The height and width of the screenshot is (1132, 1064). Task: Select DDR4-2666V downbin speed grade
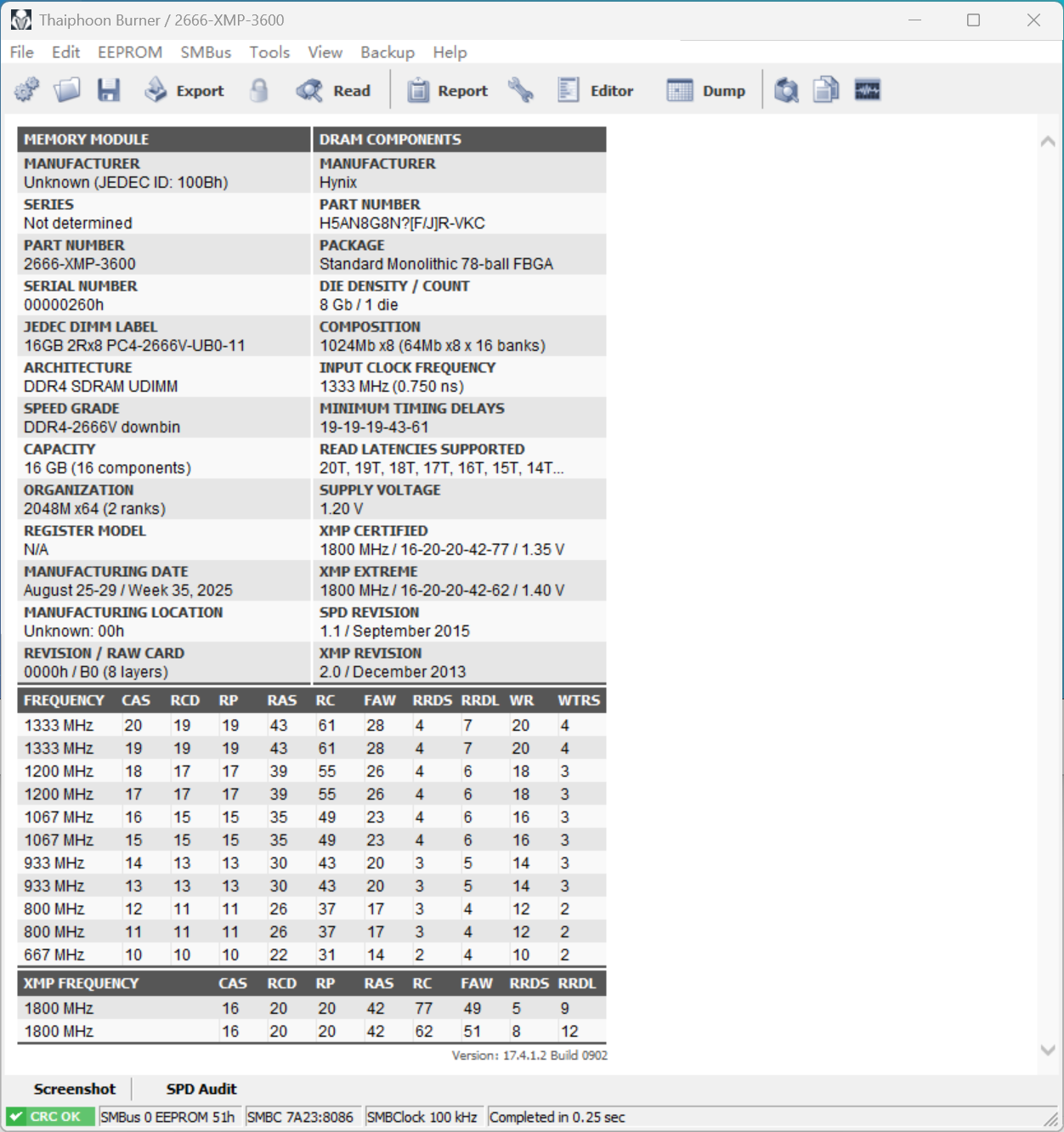102,427
